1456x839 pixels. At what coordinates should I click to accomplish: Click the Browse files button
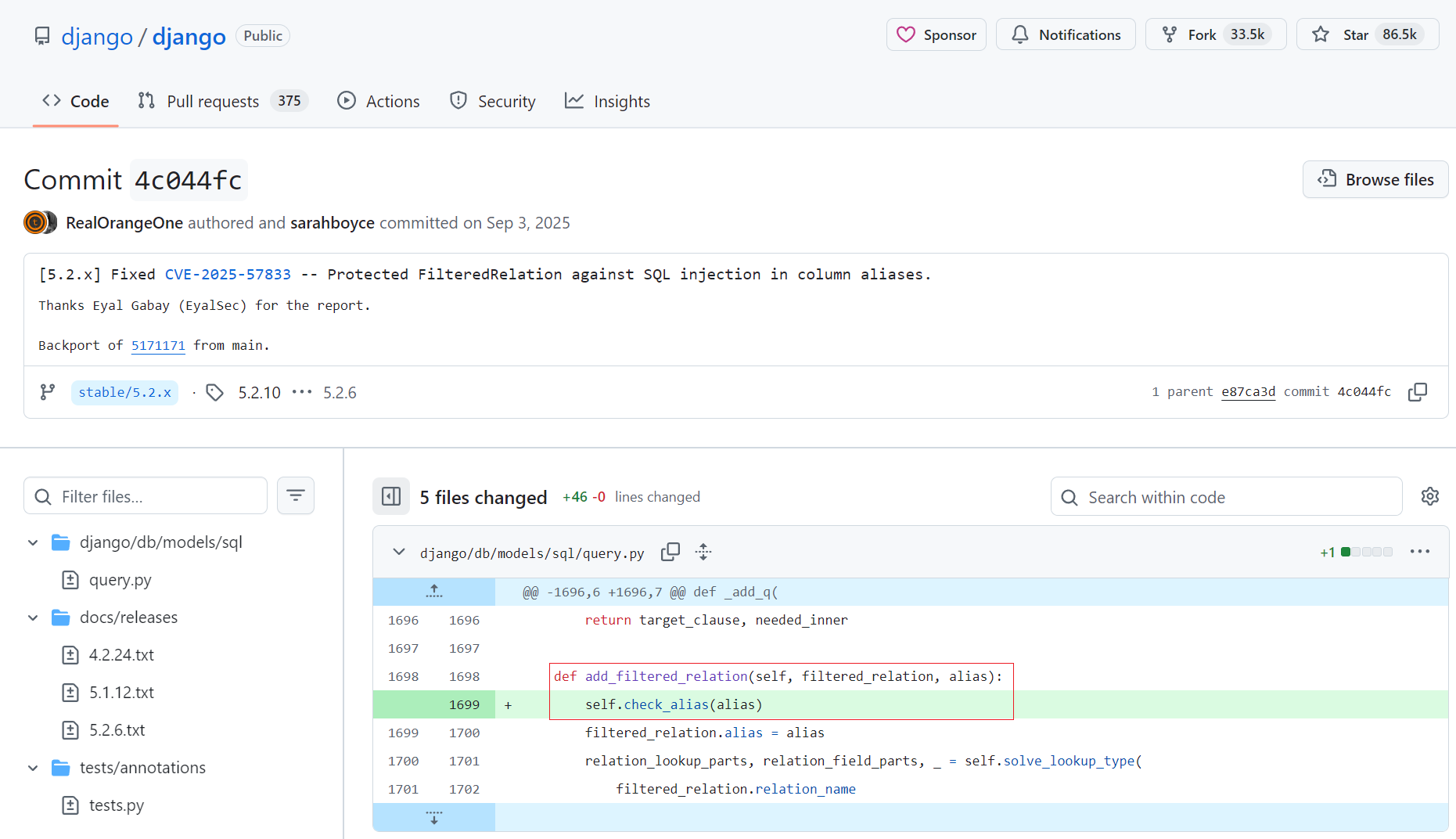[x=1375, y=179]
